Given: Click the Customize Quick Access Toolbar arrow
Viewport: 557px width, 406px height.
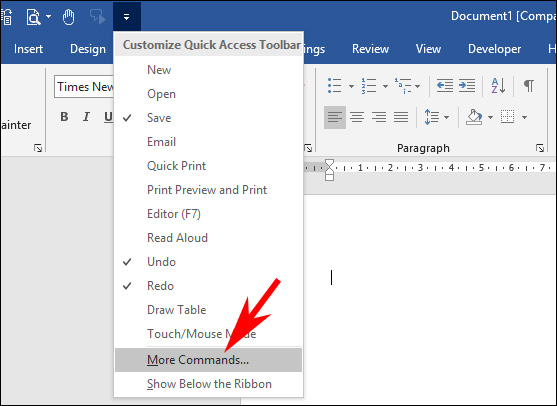Looking at the screenshot, I should click(126, 16).
